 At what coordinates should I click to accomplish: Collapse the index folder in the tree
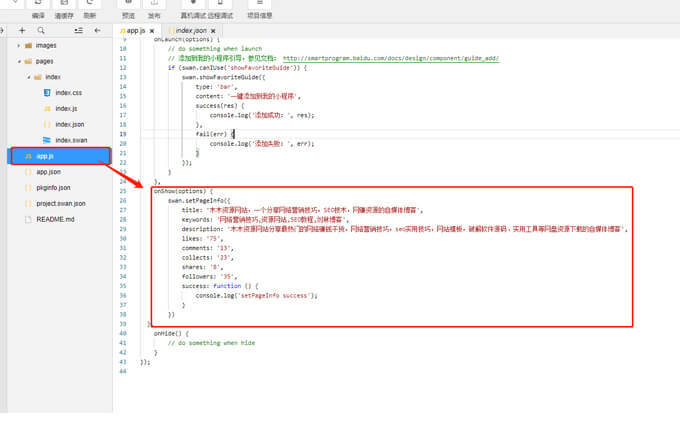point(53,76)
